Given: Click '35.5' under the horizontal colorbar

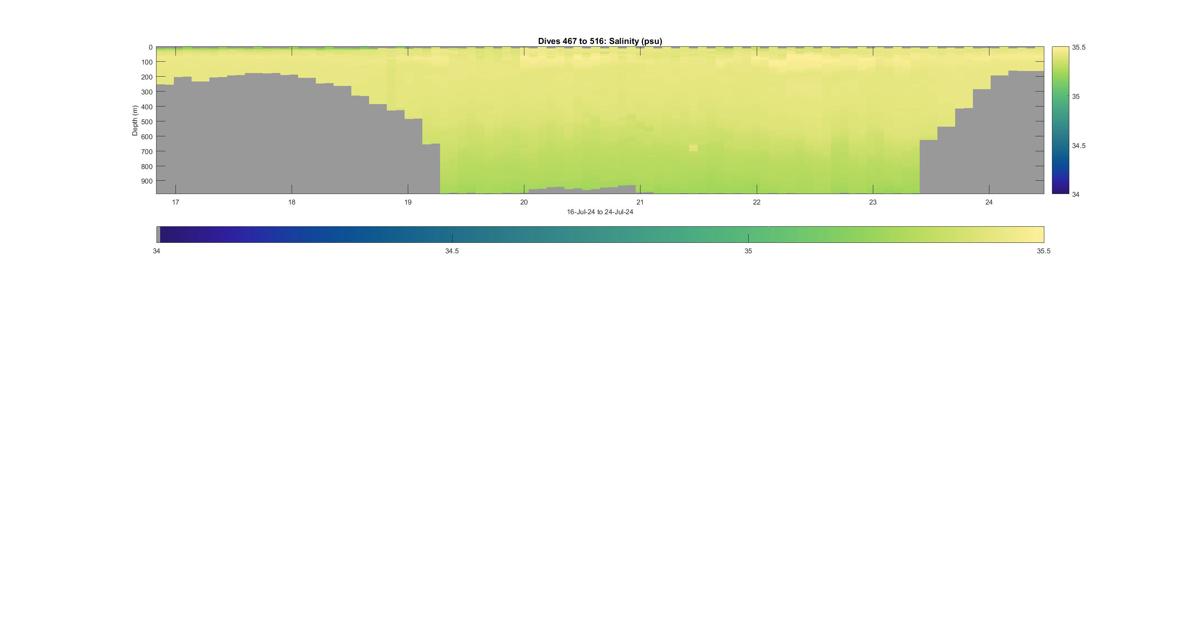Looking at the screenshot, I should pyautogui.click(x=1043, y=251).
